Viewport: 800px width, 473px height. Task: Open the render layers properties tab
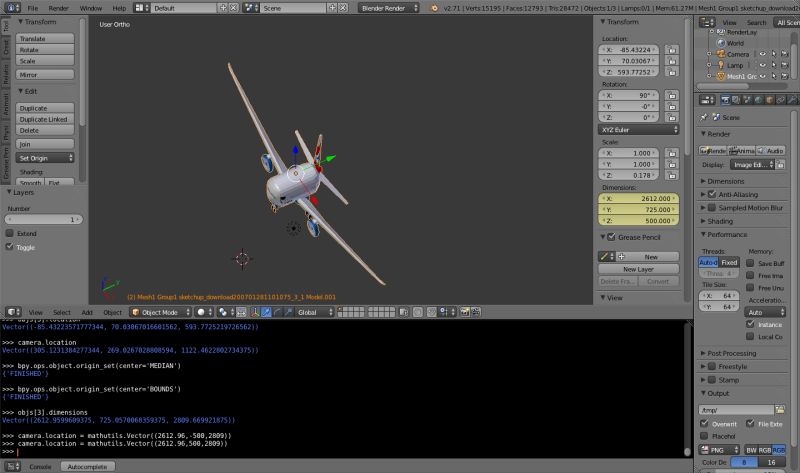point(736,100)
